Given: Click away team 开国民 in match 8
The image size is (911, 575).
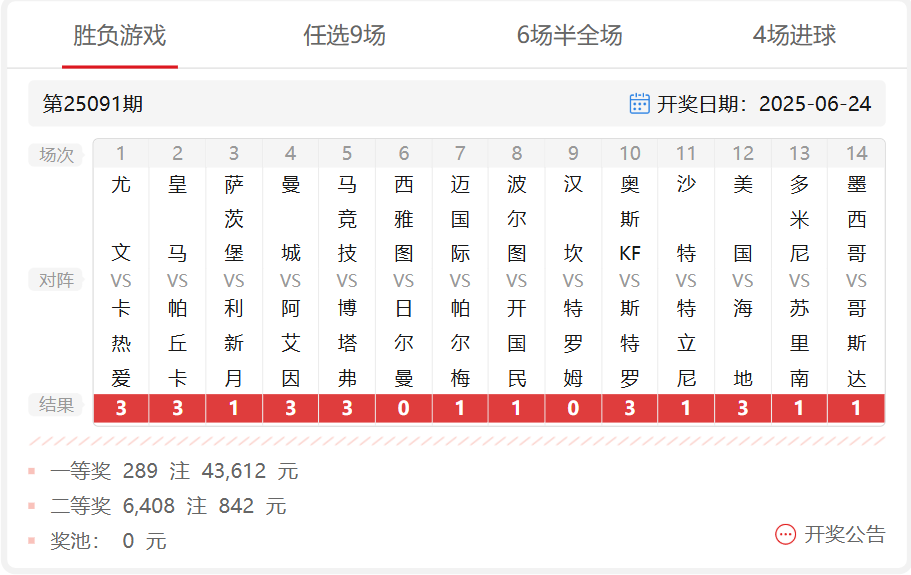Looking at the screenshot, I should point(517,343).
